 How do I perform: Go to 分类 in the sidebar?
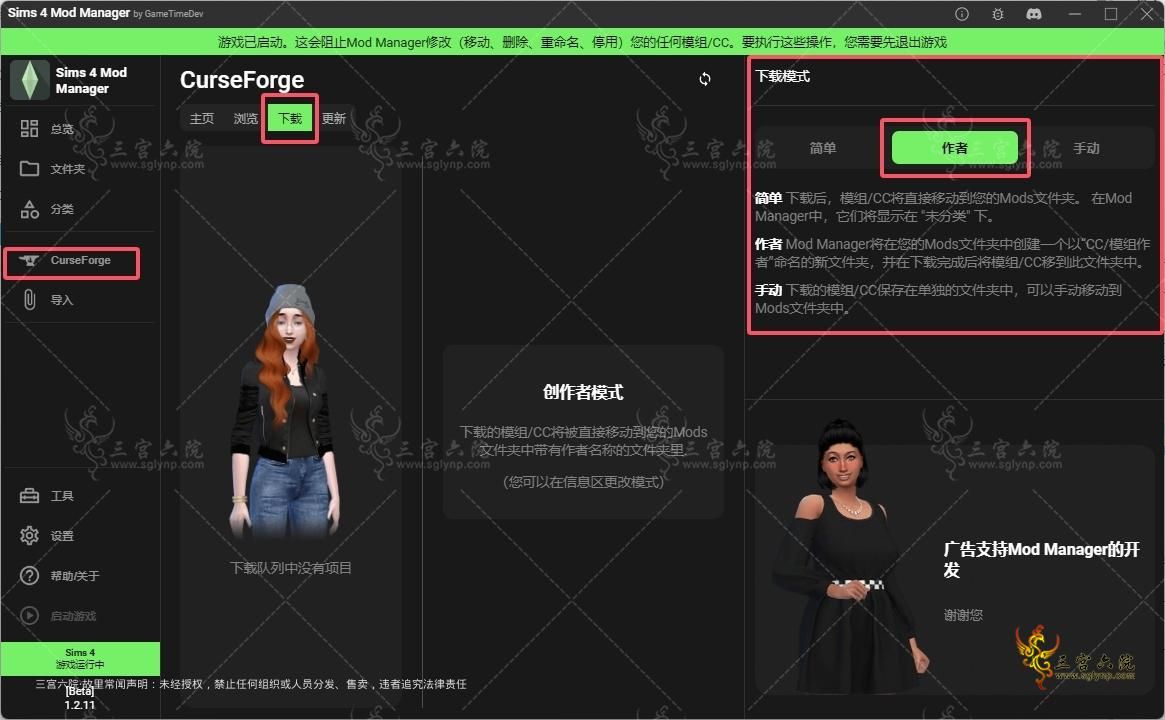coord(62,210)
